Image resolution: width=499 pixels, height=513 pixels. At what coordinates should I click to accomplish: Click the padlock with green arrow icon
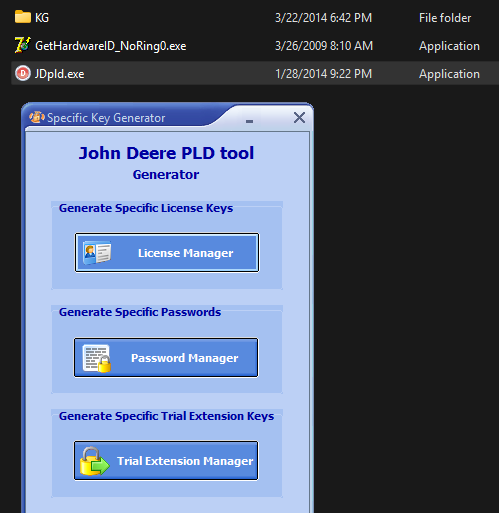(94, 461)
